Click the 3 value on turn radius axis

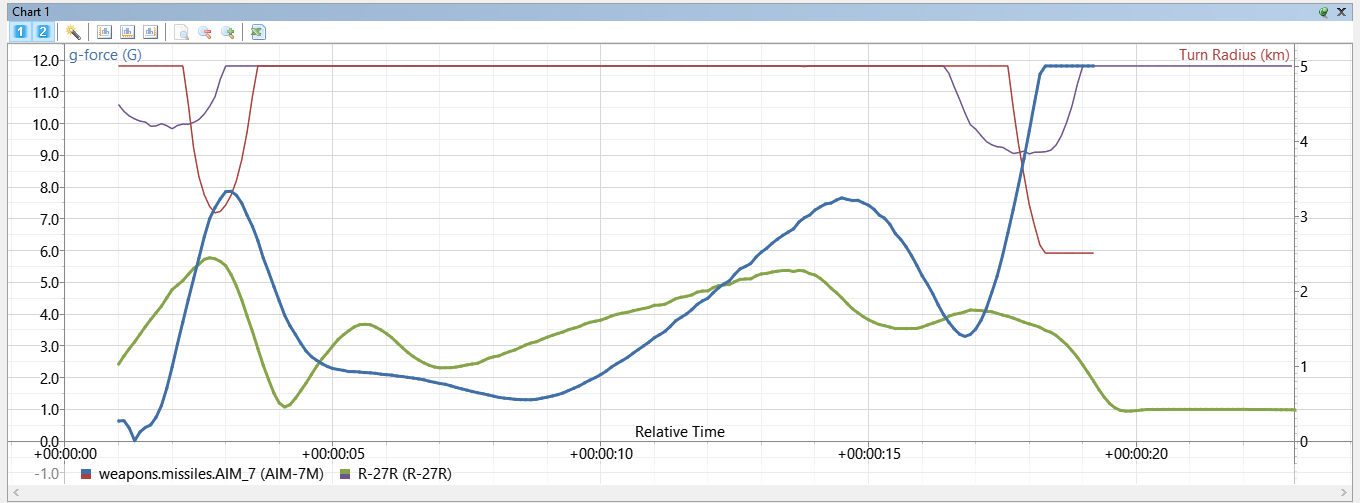pyautogui.click(x=1306, y=217)
